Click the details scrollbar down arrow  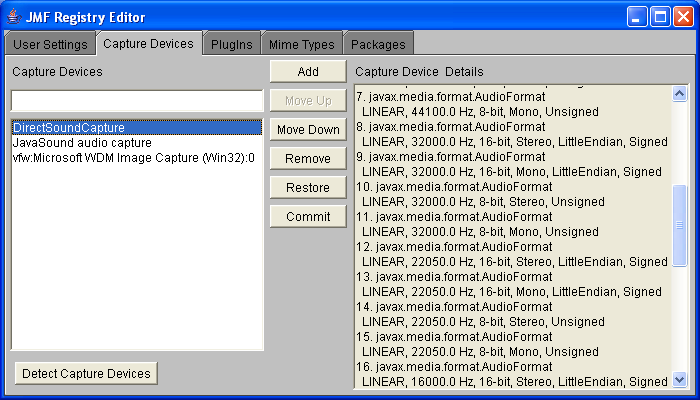pyautogui.click(x=679, y=380)
